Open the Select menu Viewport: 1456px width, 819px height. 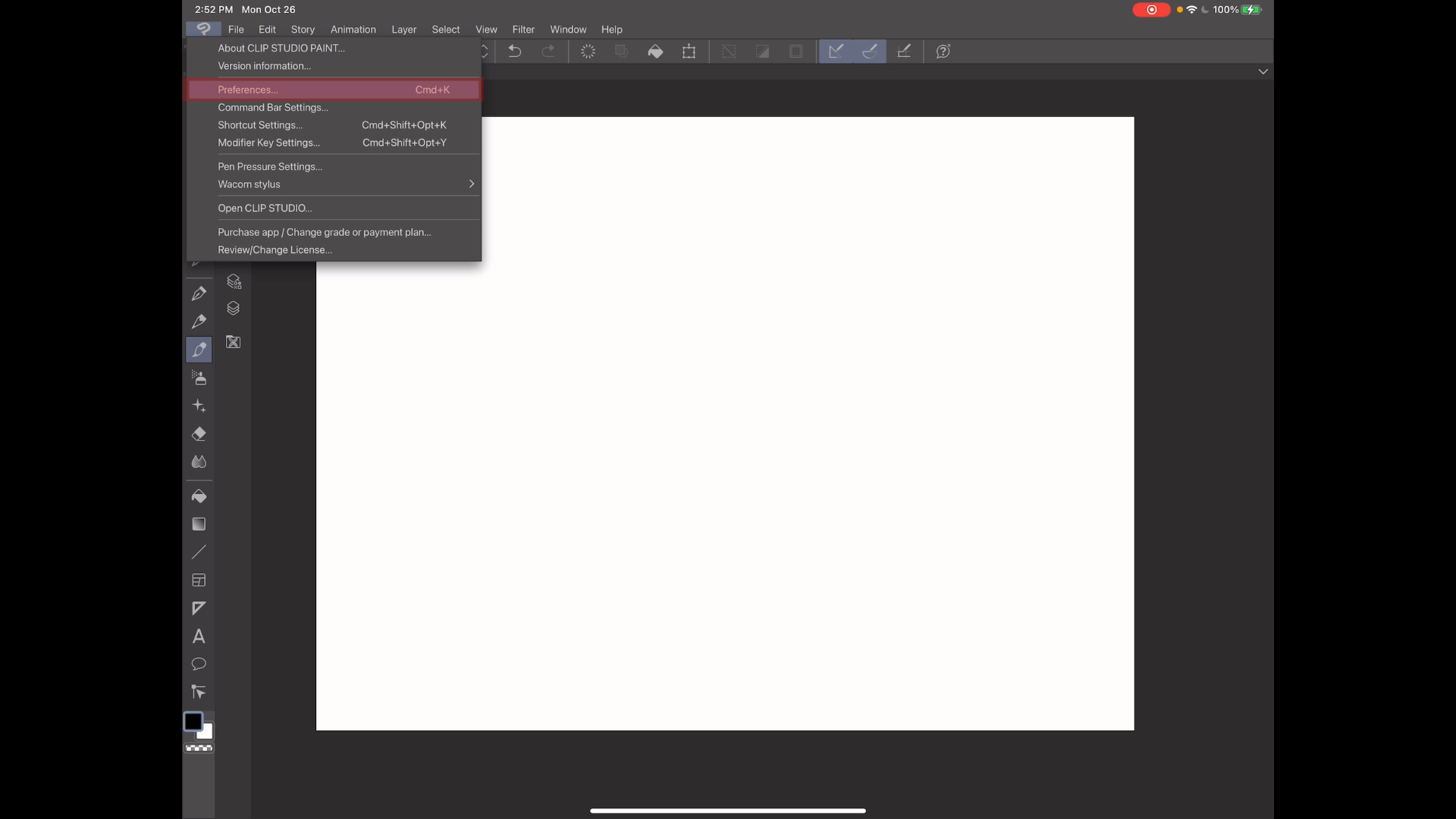tap(446, 30)
